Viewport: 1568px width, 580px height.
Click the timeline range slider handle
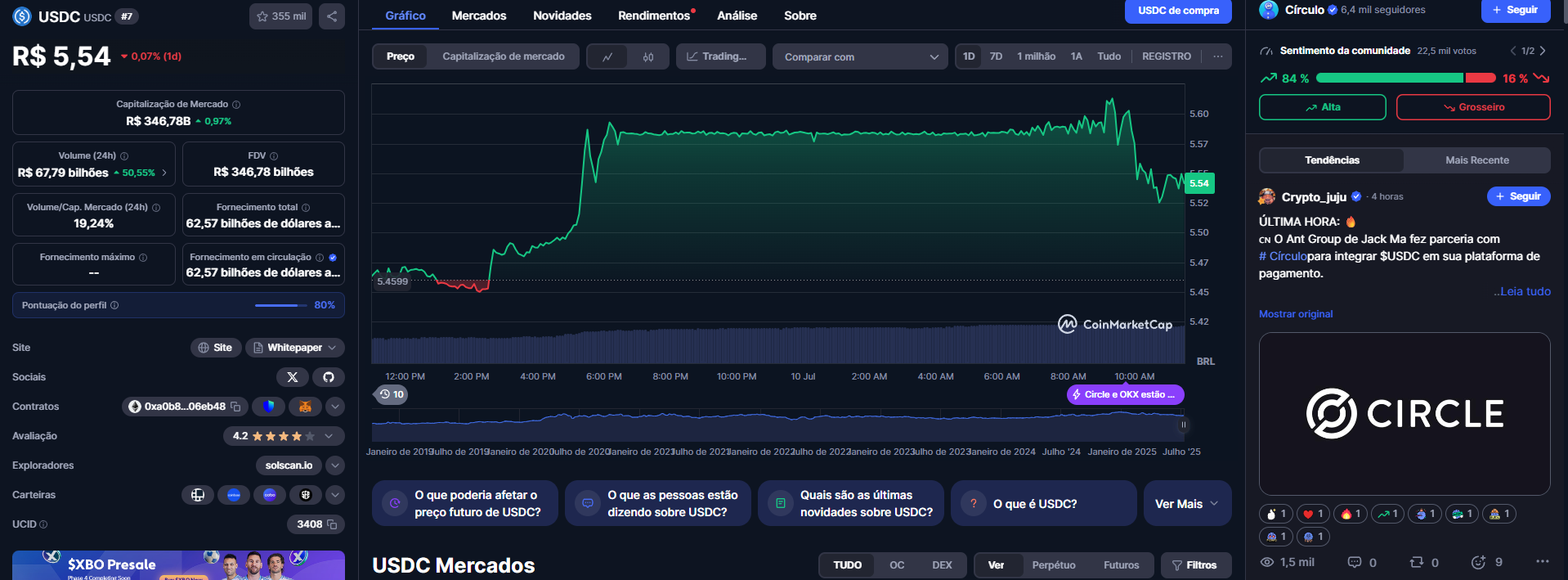[1183, 425]
